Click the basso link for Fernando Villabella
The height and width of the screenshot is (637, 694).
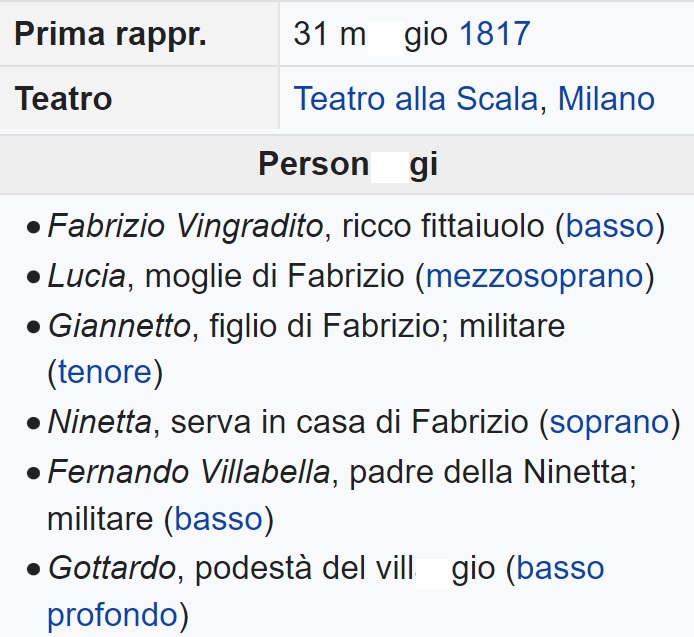pyautogui.click(x=218, y=519)
